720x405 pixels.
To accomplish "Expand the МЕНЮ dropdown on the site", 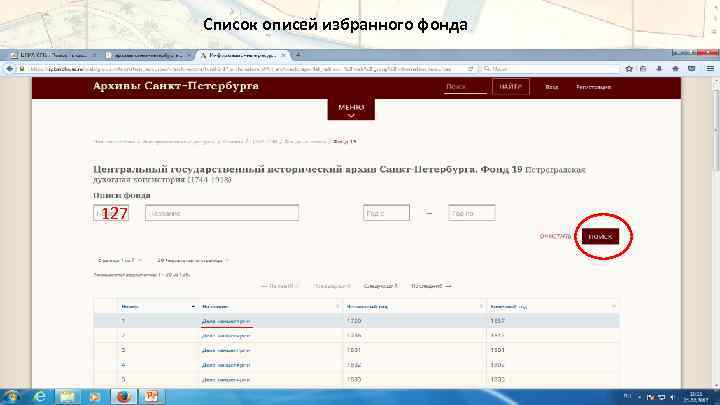I will 351,109.
